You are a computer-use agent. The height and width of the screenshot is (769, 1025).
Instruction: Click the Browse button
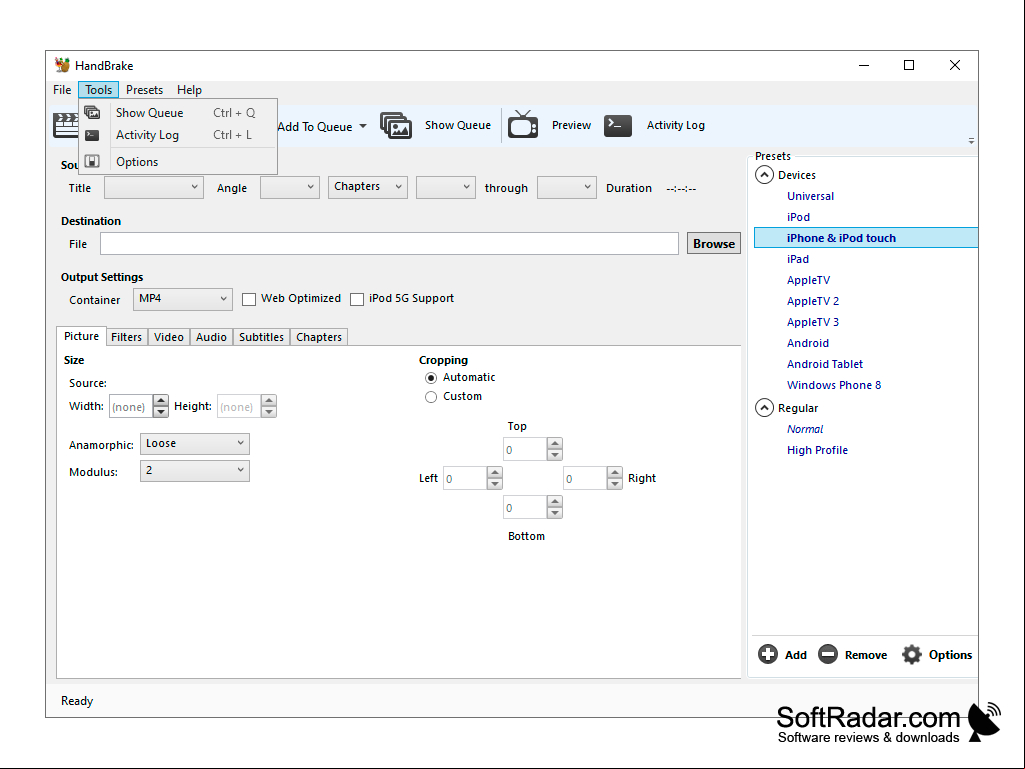tap(714, 243)
